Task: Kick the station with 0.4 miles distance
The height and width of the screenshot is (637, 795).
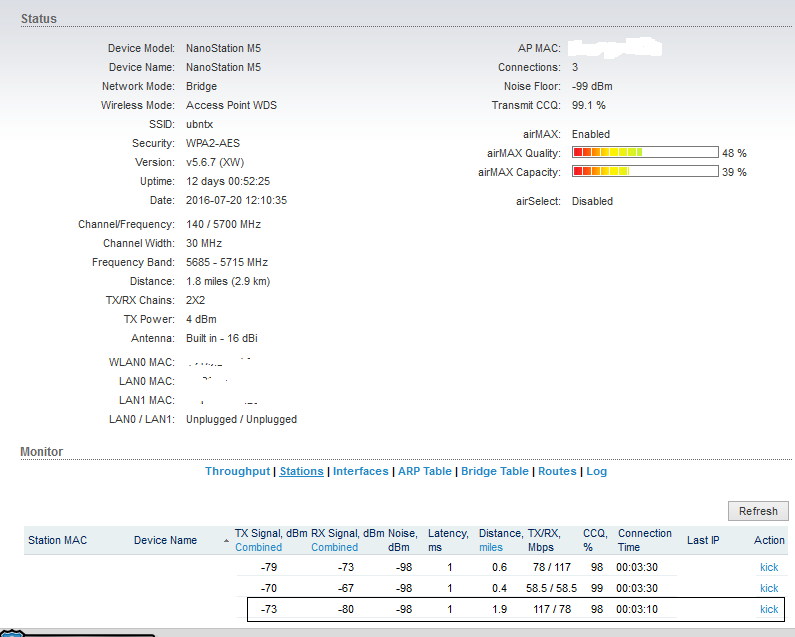Action: (768, 588)
